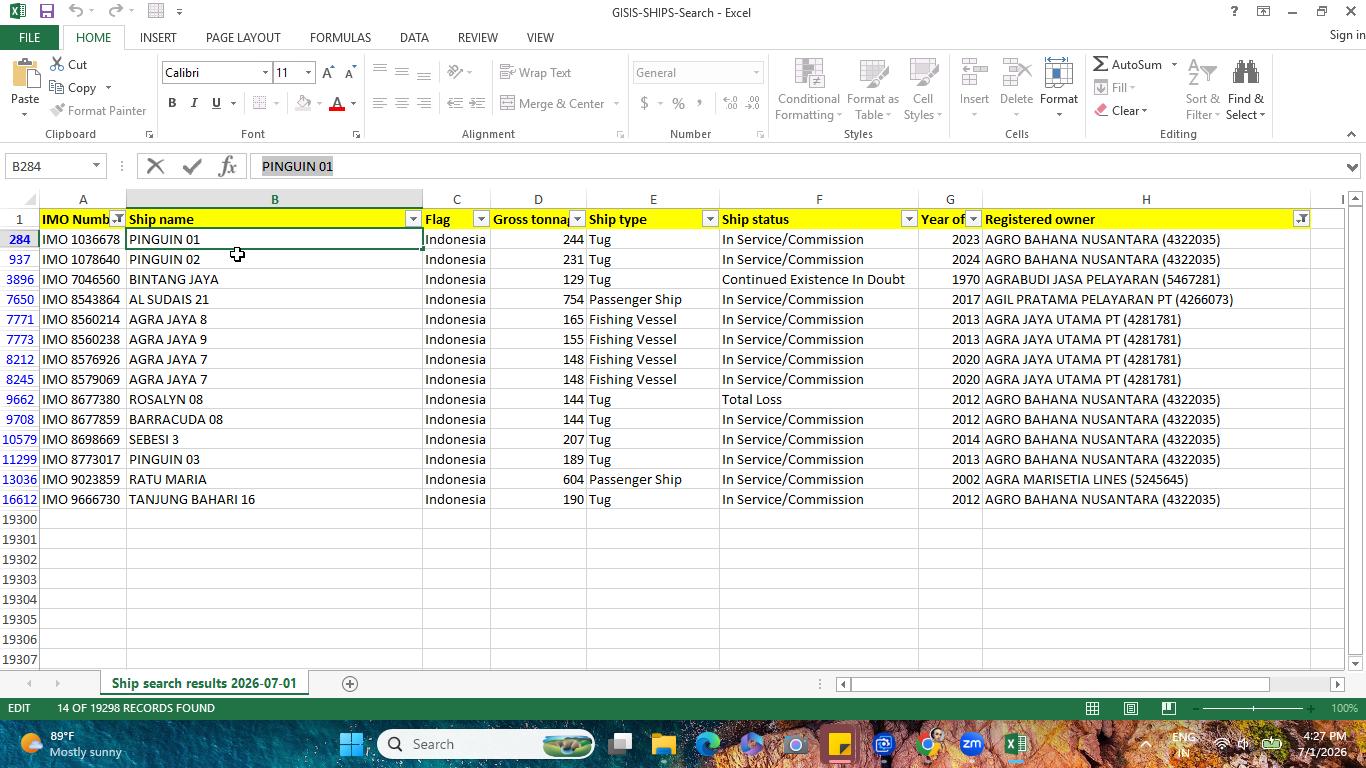The width and height of the screenshot is (1366, 768).
Task: Open the Windows Start menu
Action: click(351, 744)
